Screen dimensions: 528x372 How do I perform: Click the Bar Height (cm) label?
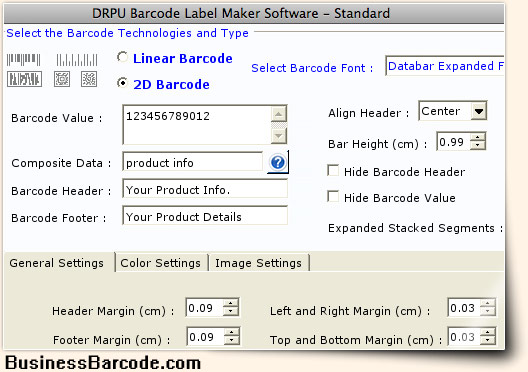377,144
